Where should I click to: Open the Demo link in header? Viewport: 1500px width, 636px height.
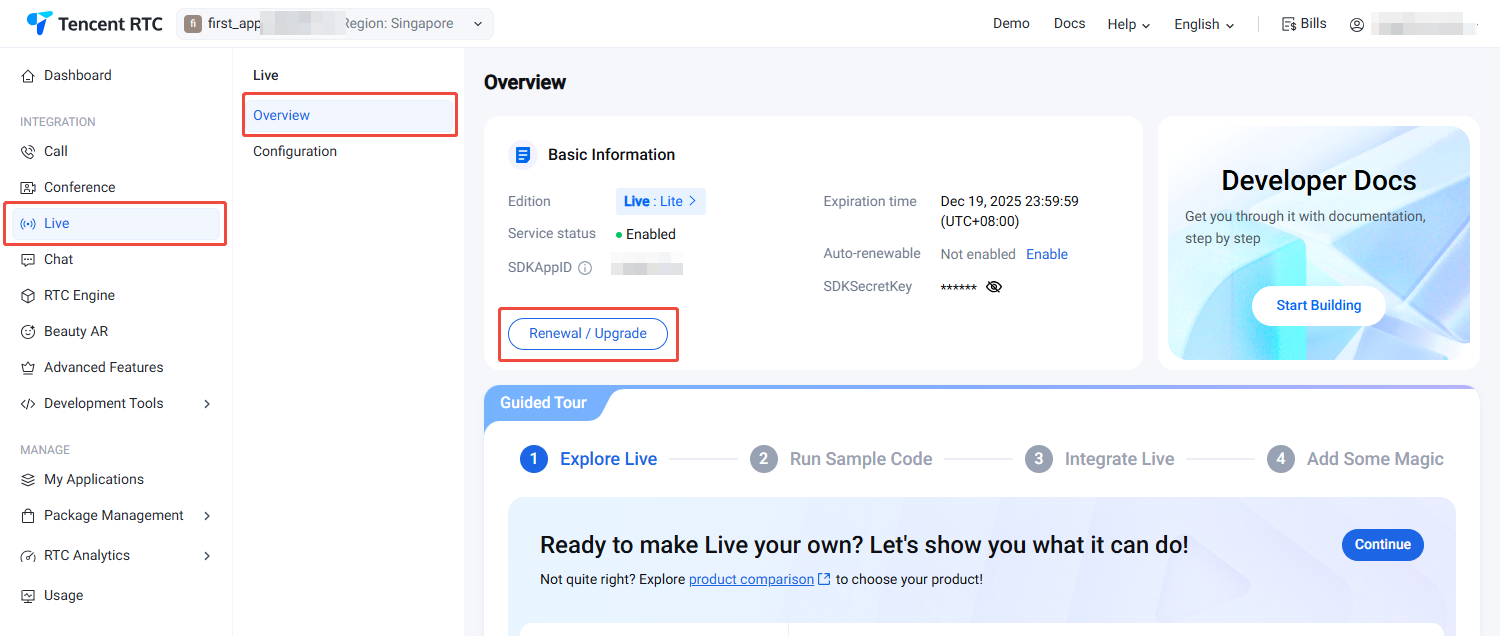coord(1011,23)
